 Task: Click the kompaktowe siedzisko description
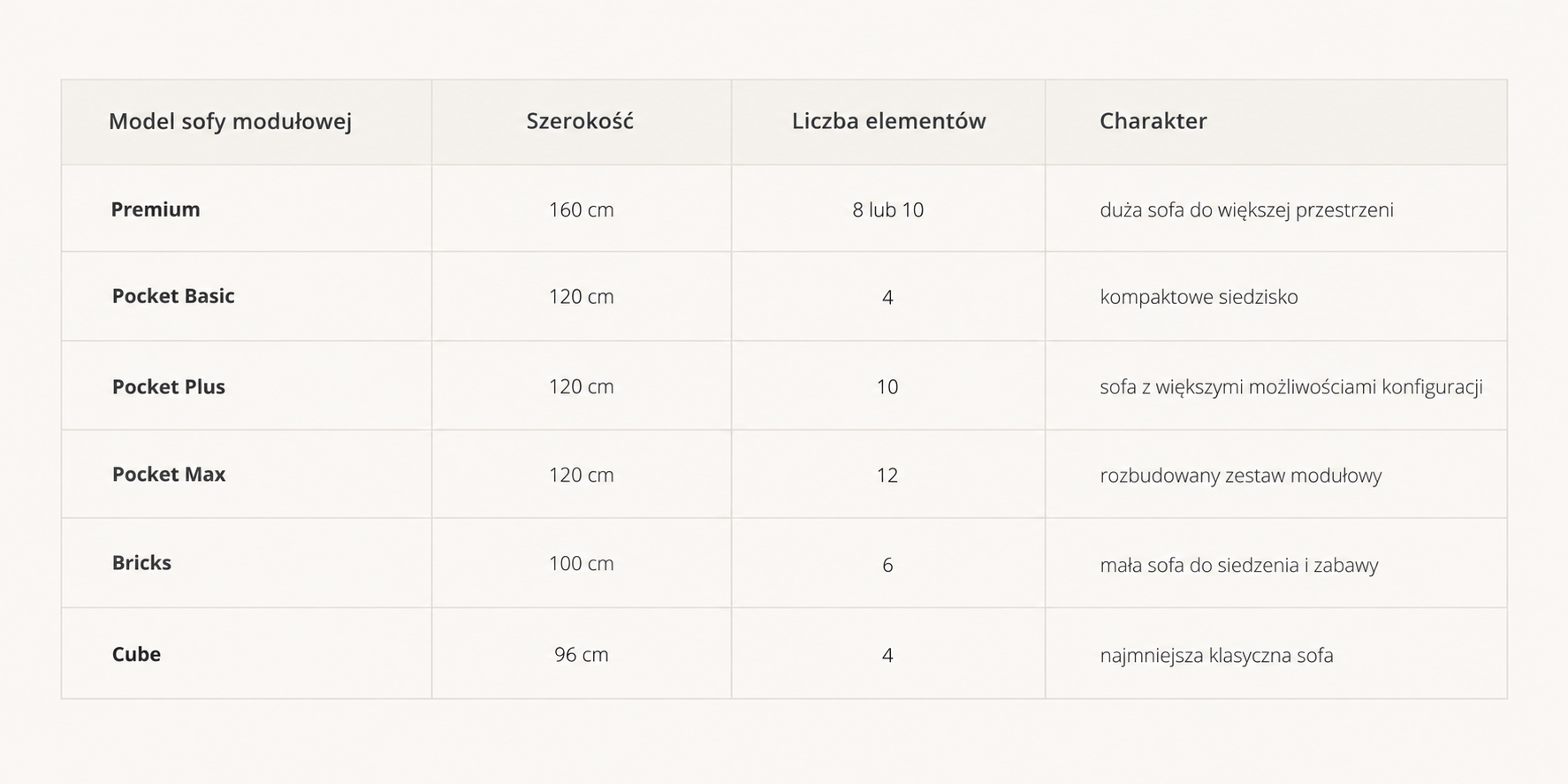point(1199,297)
